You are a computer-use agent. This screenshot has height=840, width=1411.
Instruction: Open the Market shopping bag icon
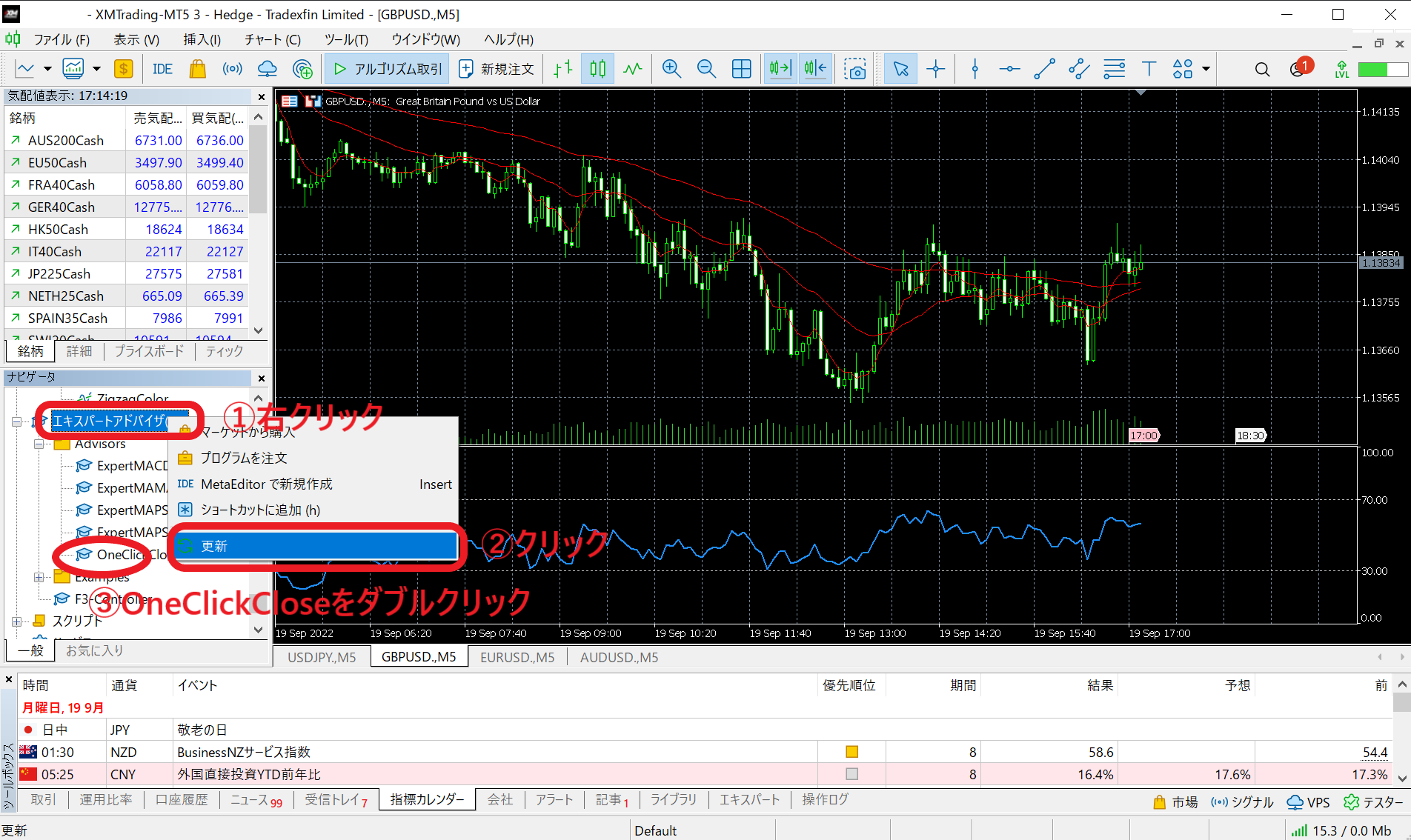pos(197,69)
